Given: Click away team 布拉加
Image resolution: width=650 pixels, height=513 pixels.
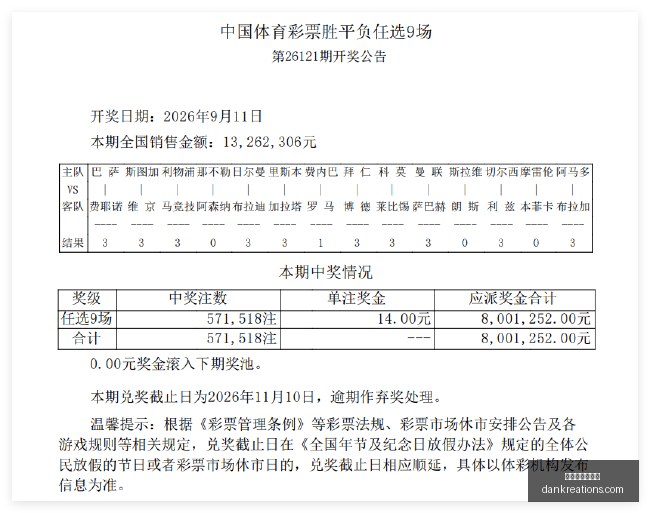Looking at the screenshot, I should pyautogui.click(x=573, y=206).
